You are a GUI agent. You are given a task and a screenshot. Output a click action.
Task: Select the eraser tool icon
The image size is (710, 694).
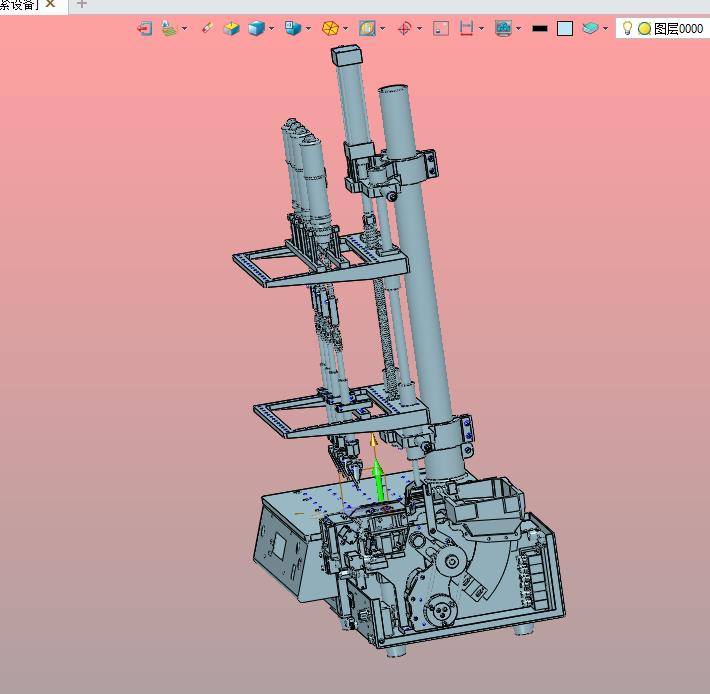coord(207,28)
